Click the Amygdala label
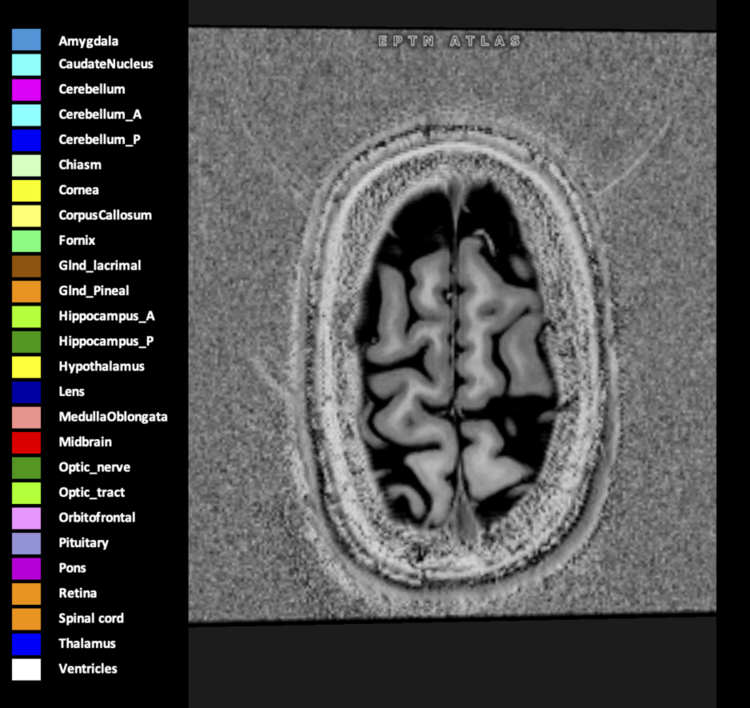The width and height of the screenshot is (750, 708). click(88, 41)
